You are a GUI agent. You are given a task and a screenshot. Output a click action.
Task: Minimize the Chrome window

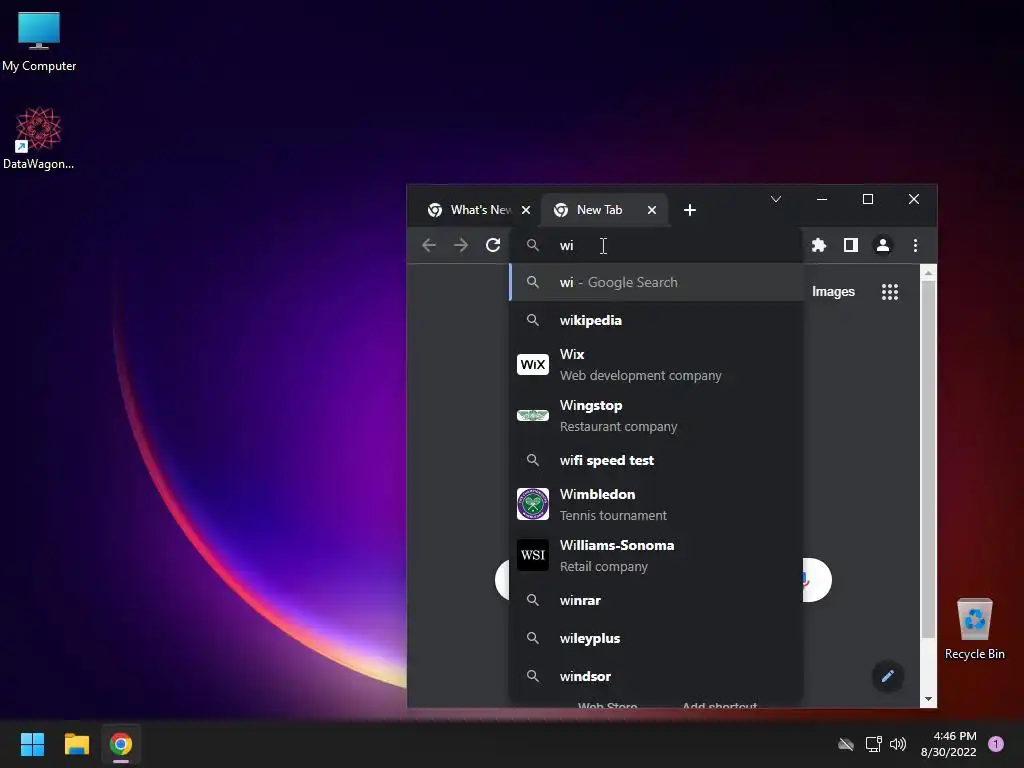[x=822, y=199]
